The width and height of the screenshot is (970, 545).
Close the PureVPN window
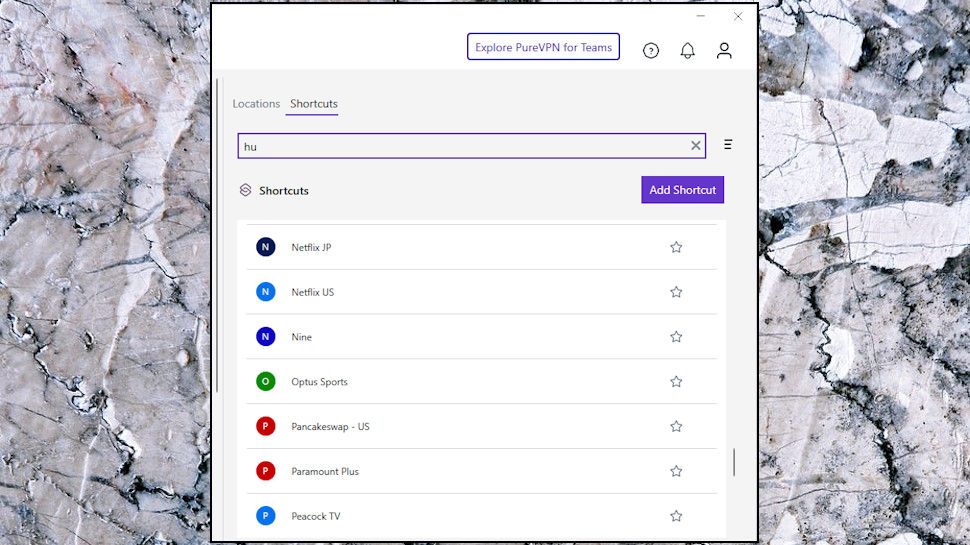(x=738, y=16)
